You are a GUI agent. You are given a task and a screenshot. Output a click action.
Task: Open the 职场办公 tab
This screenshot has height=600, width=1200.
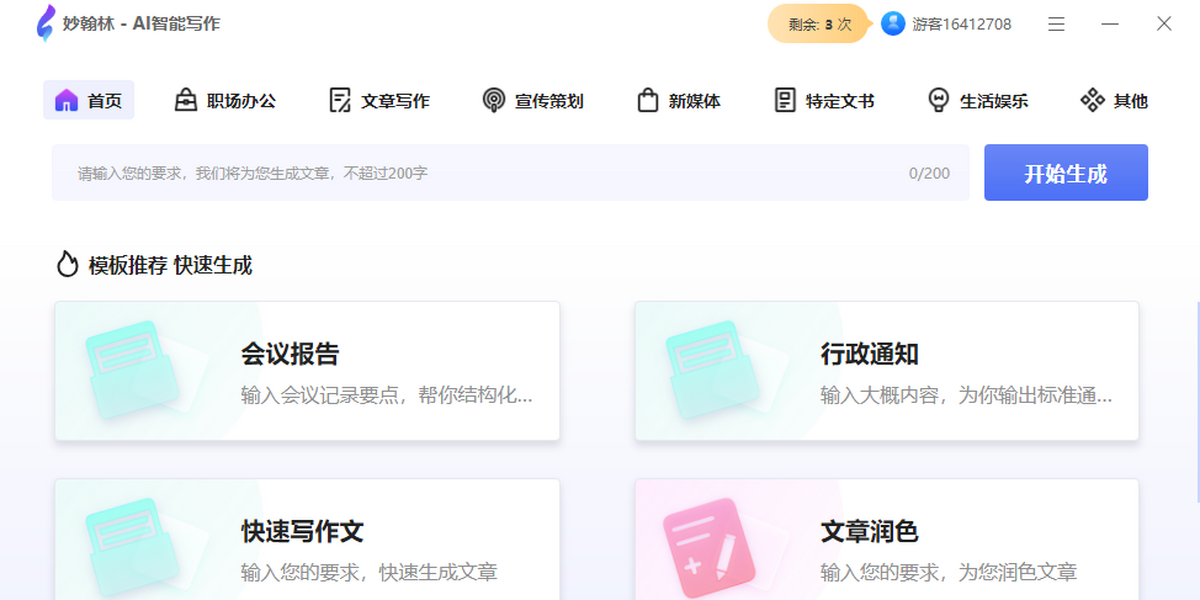[225, 100]
